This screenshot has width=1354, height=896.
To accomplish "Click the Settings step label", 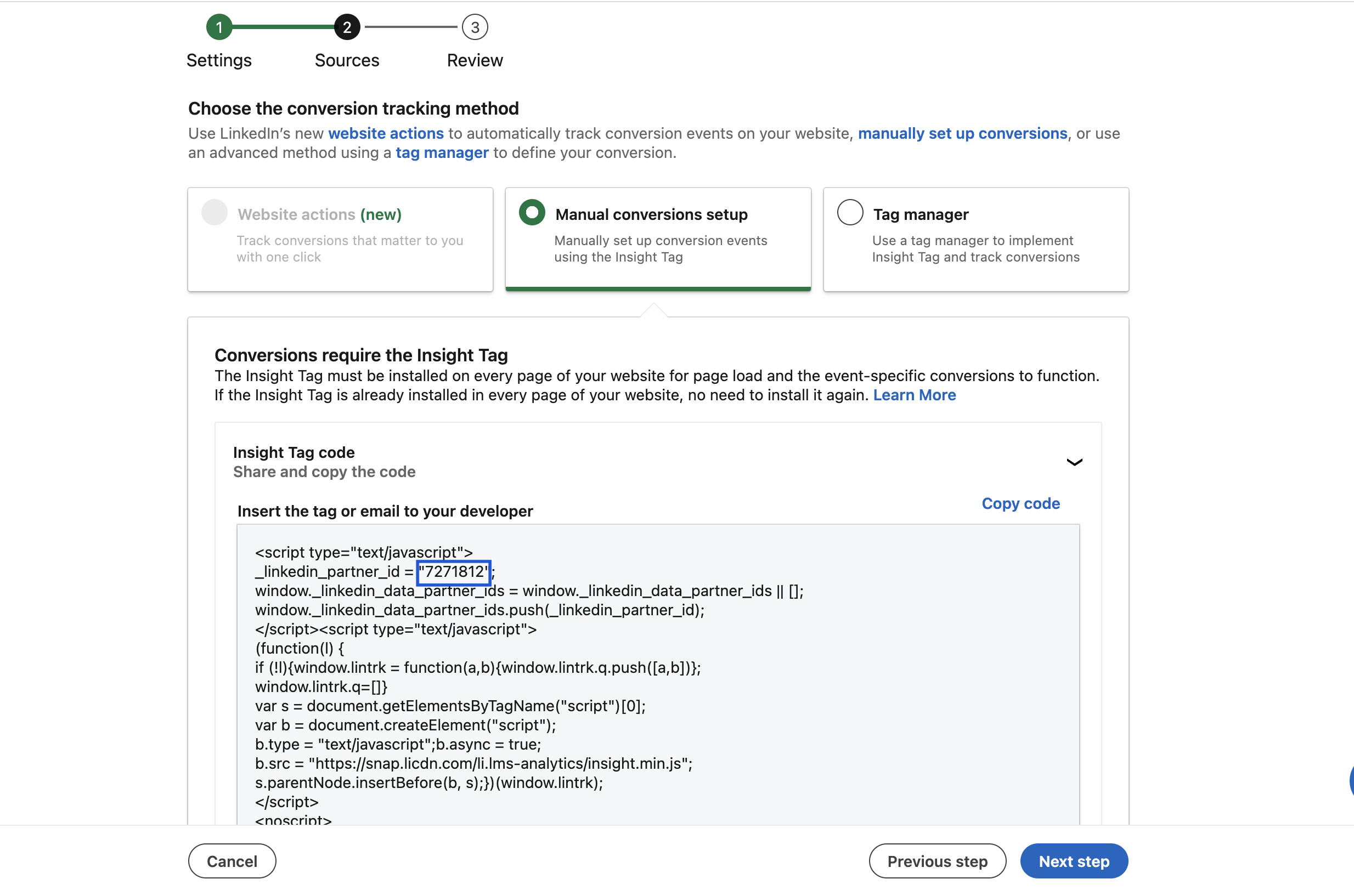I will [219, 60].
